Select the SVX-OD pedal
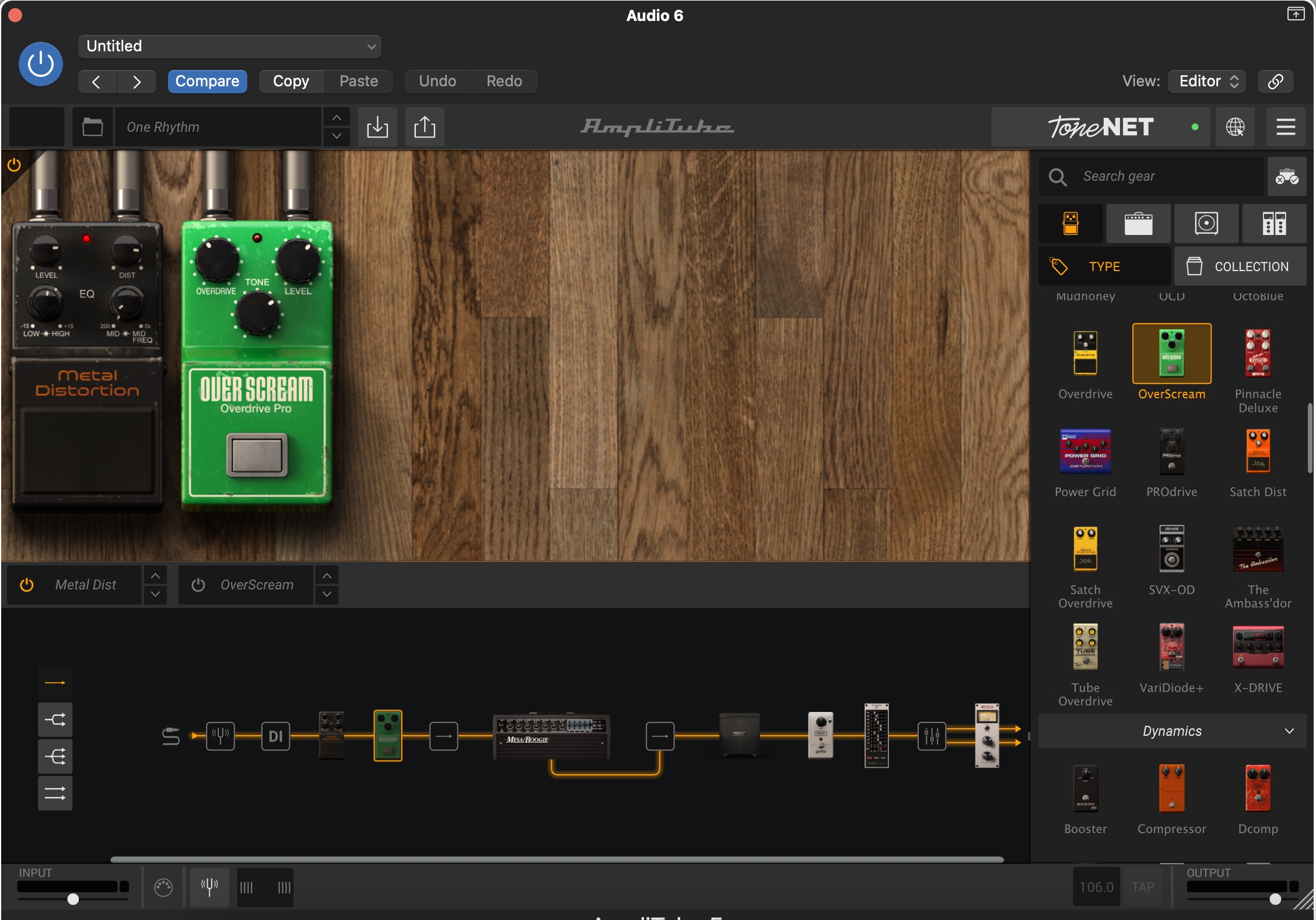The image size is (1316, 920). pyautogui.click(x=1172, y=549)
